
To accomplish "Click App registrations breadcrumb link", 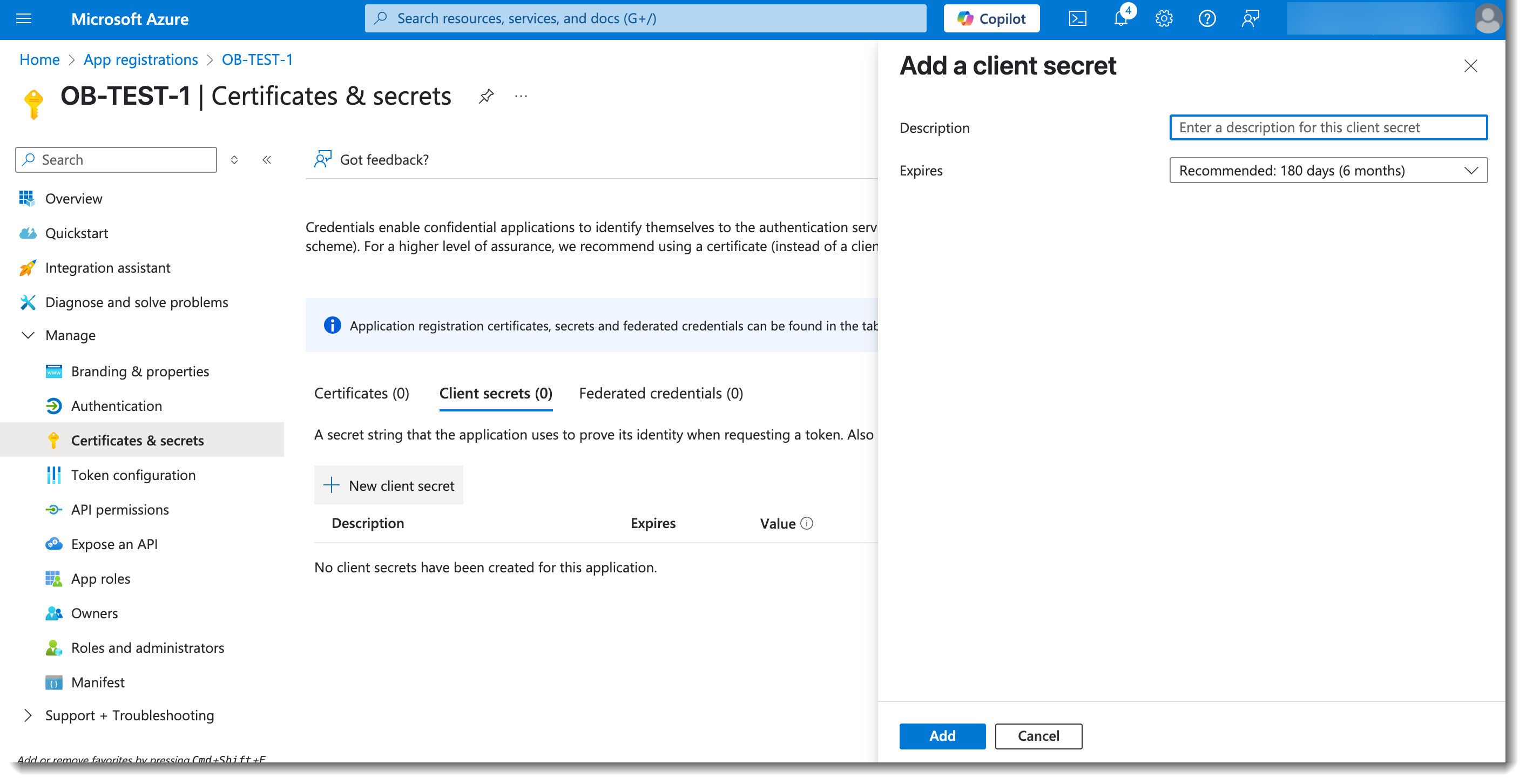I will [x=140, y=60].
